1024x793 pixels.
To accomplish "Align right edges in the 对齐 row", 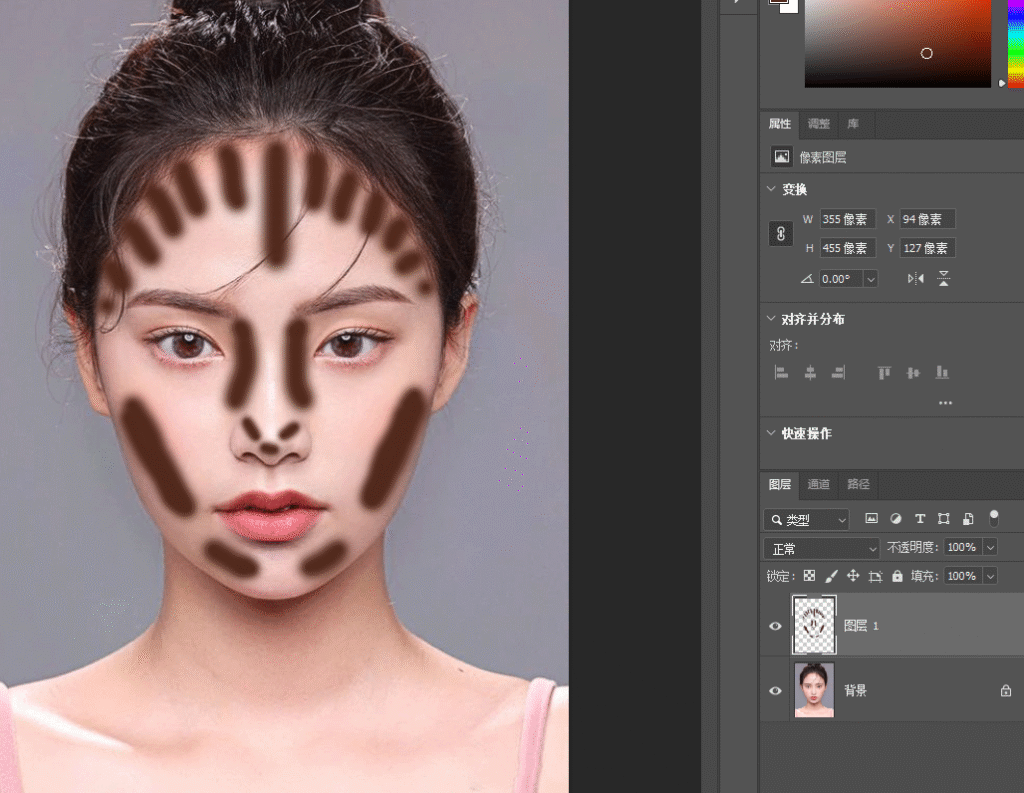I will click(x=839, y=372).
